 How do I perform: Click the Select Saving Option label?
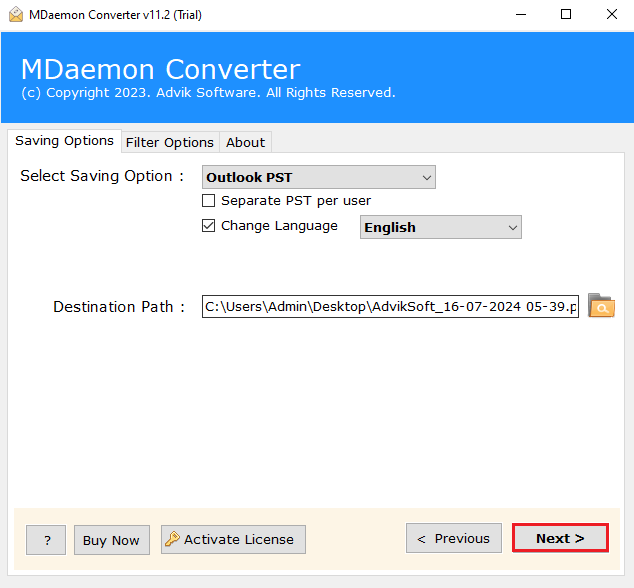[102, 176]
